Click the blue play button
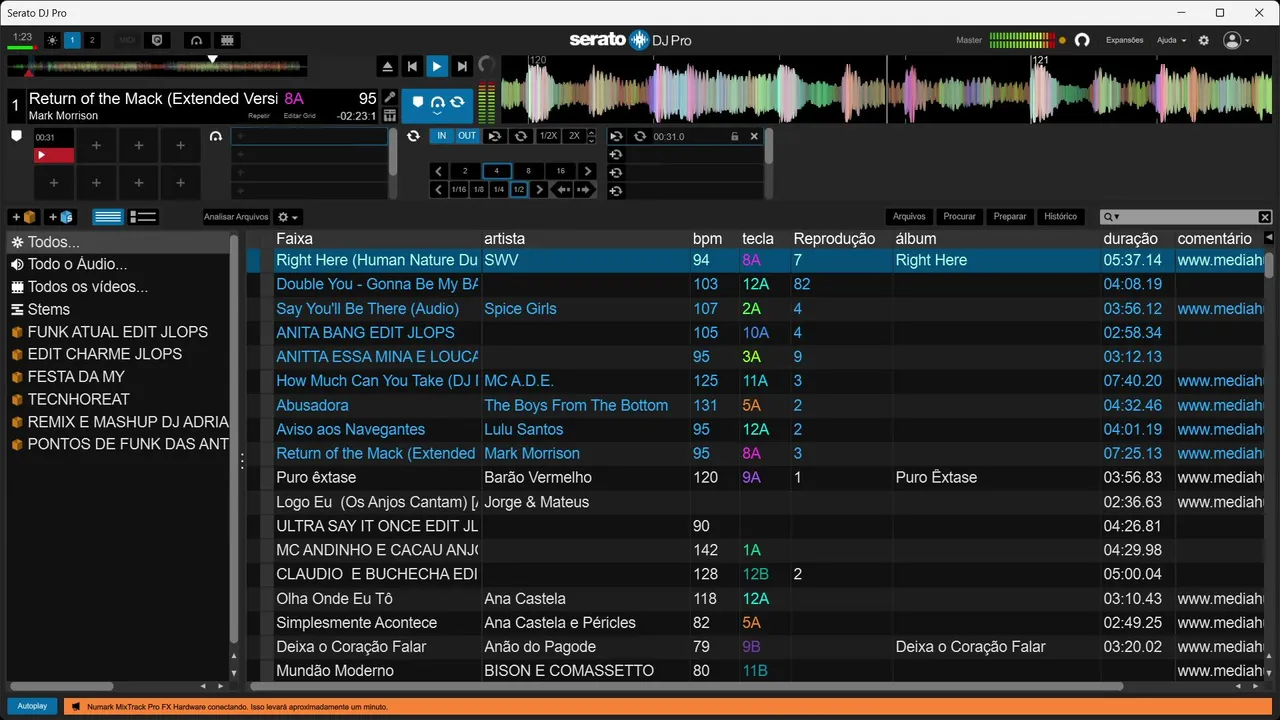The height and width of the screenshot is (720, 1280). click(x=437, y=67)
